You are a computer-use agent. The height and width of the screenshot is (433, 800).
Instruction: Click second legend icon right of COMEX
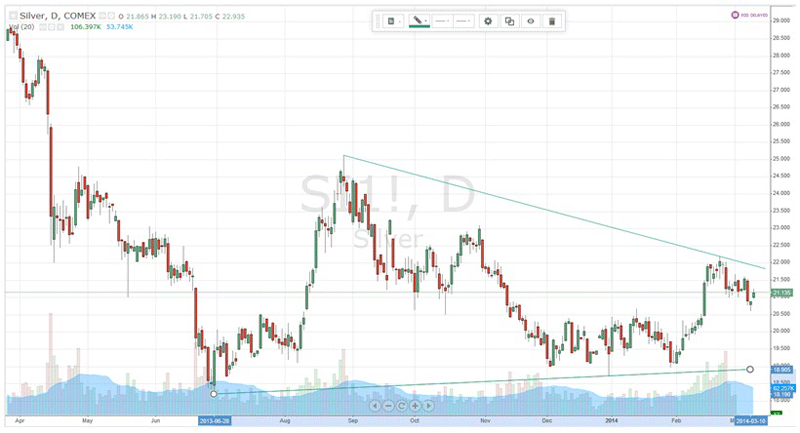pyautogui.click(x=111, y=16)
